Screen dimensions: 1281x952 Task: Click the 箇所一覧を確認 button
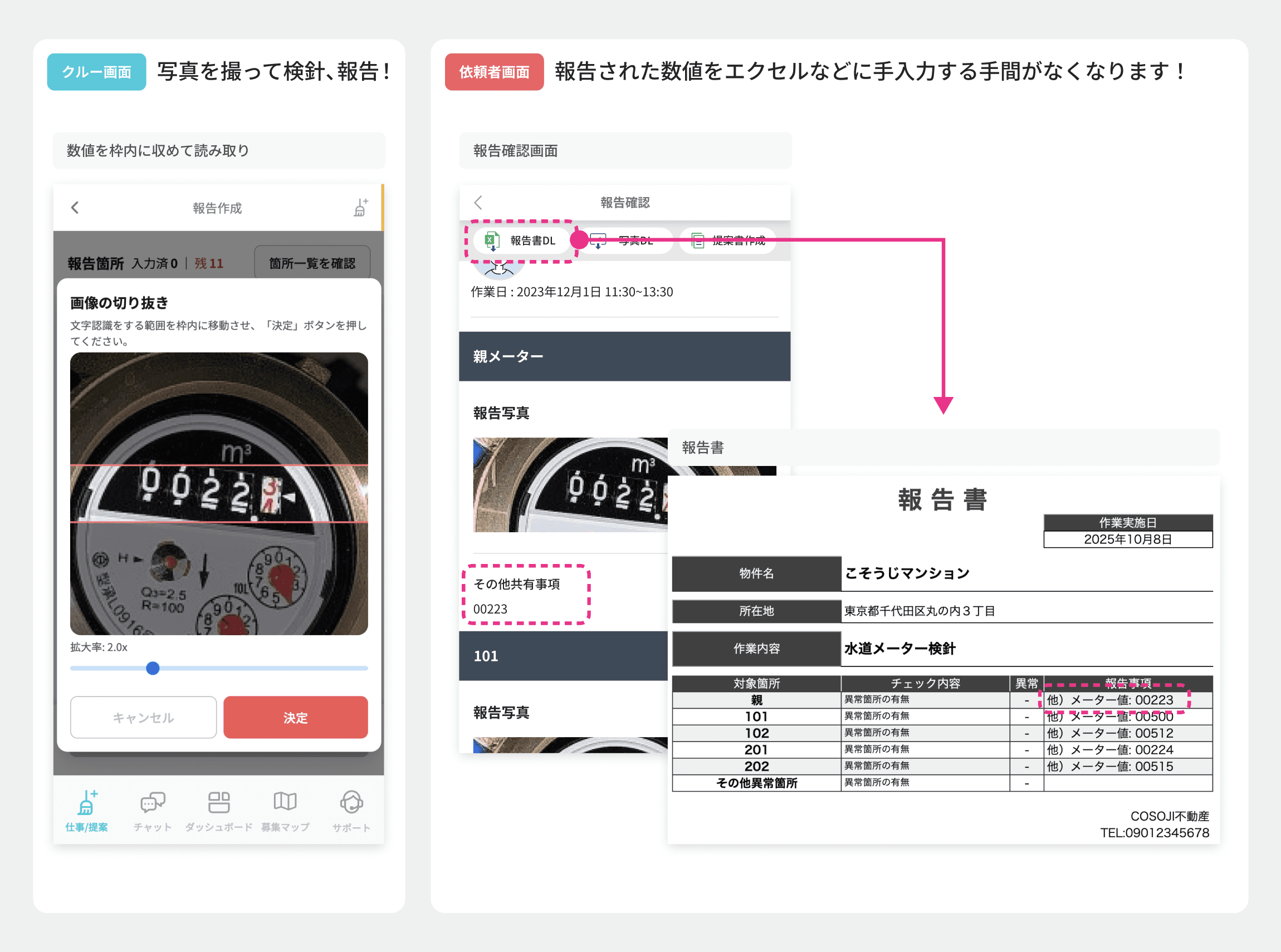click(x=312, y=263)
